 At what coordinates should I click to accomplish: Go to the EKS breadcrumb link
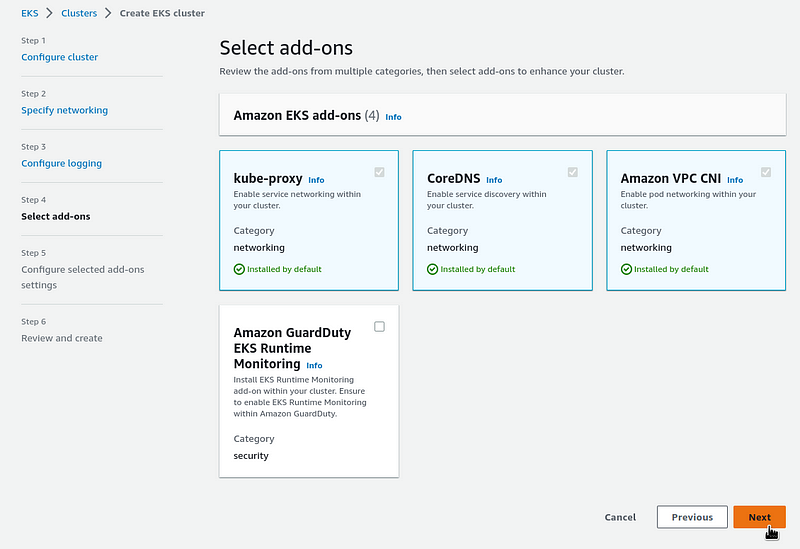(30, 13)
